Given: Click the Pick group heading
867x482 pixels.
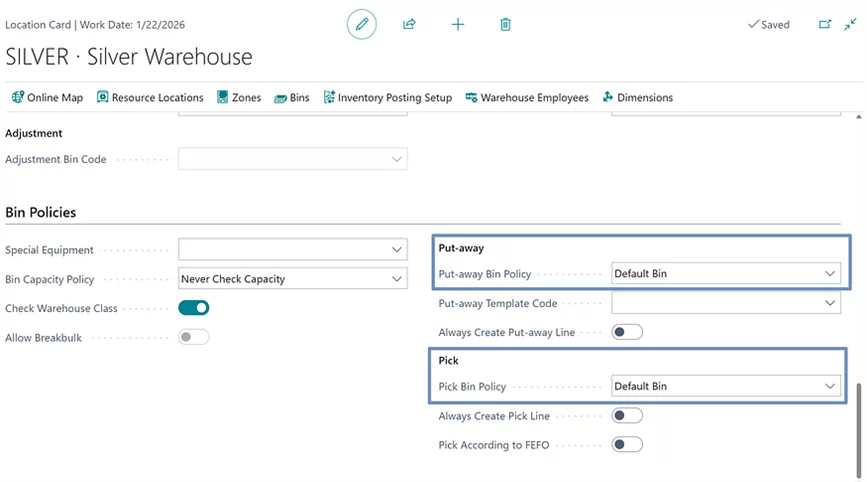Looking at the screenshot, I should (x=448, y=360).
